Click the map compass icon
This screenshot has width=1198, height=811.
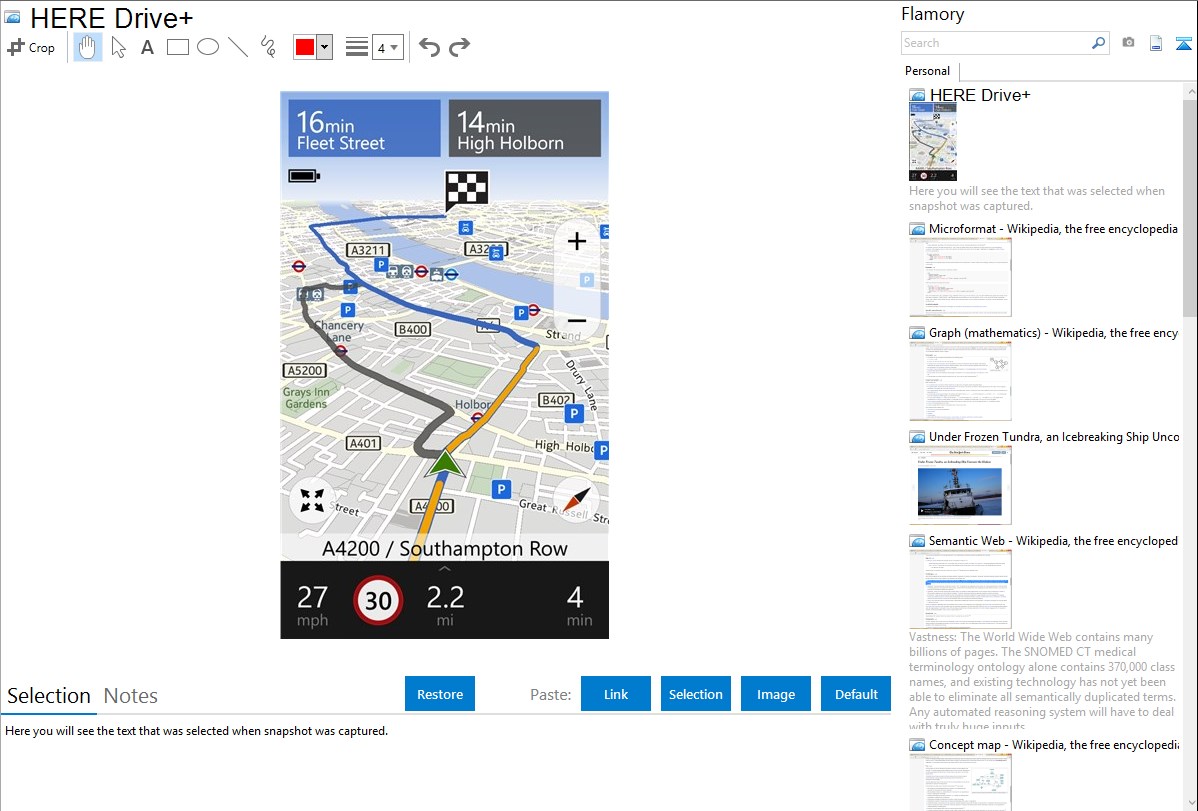point(576,499)
